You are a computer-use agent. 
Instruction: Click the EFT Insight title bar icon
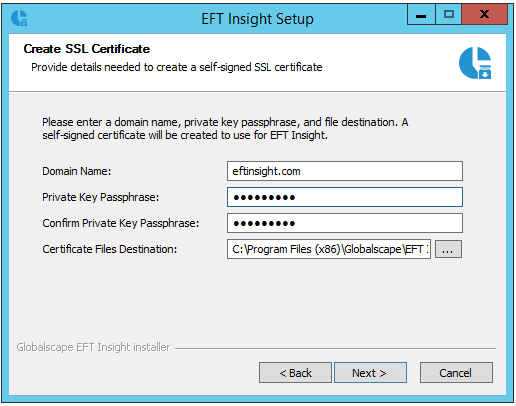tap(19, 18)
